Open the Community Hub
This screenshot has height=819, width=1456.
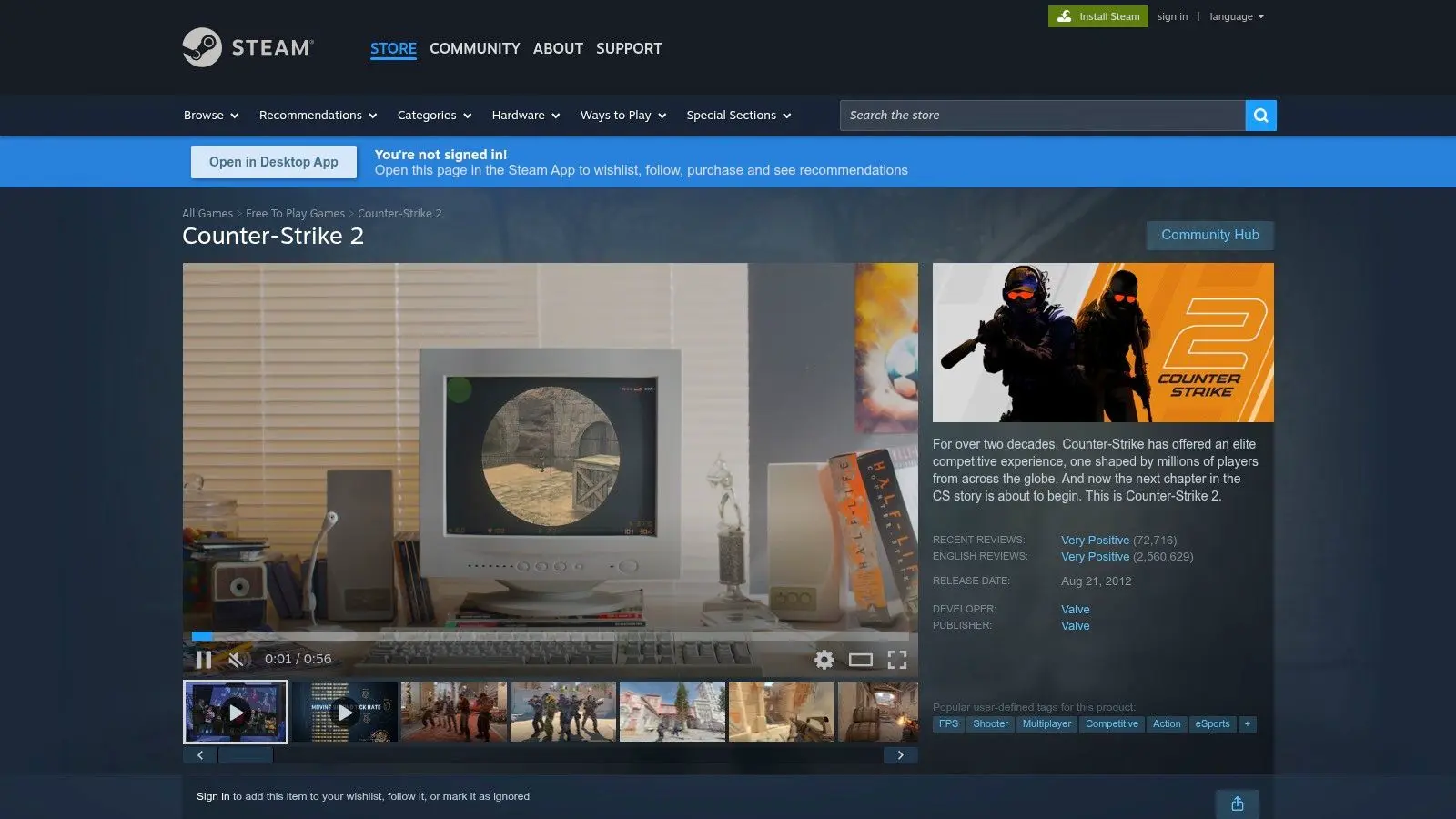coord(1210,235)
